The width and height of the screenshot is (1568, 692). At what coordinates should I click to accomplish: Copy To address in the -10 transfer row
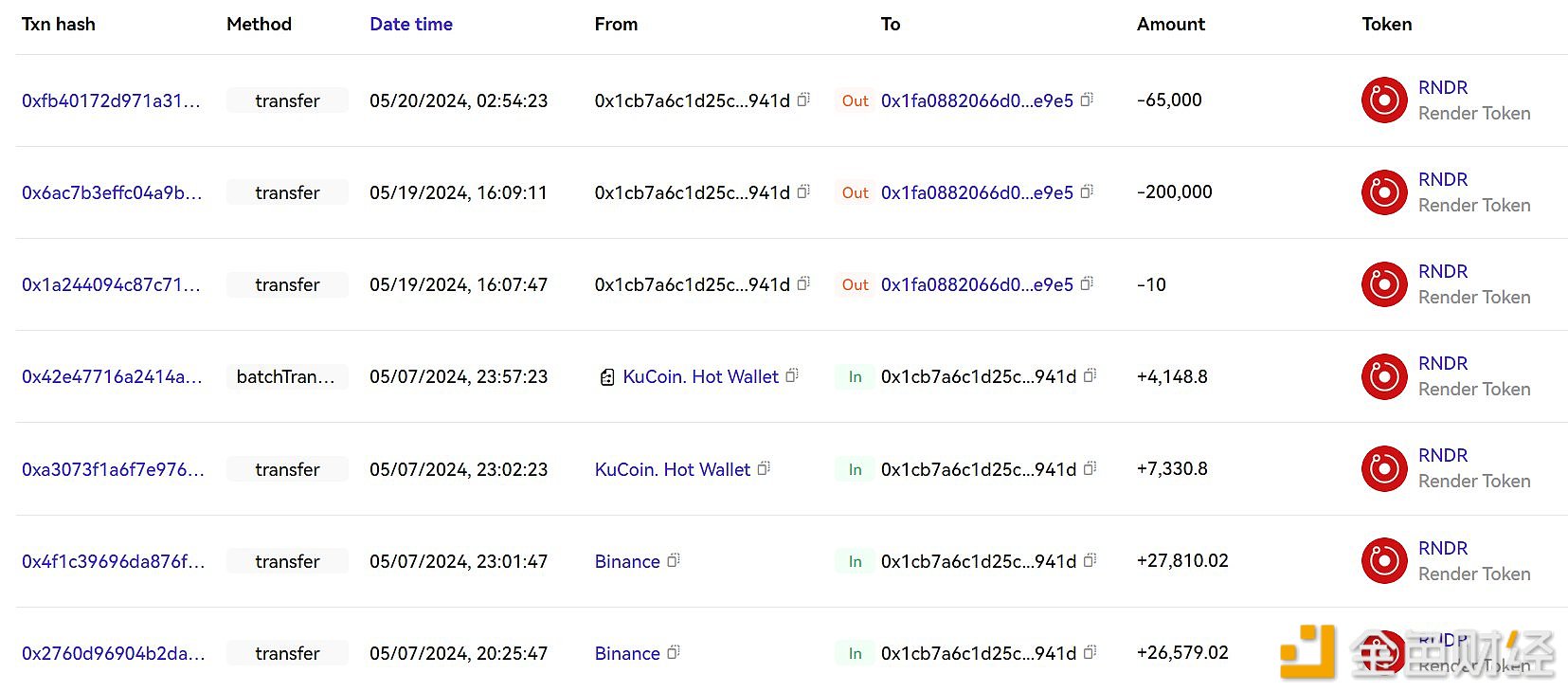1087,283
